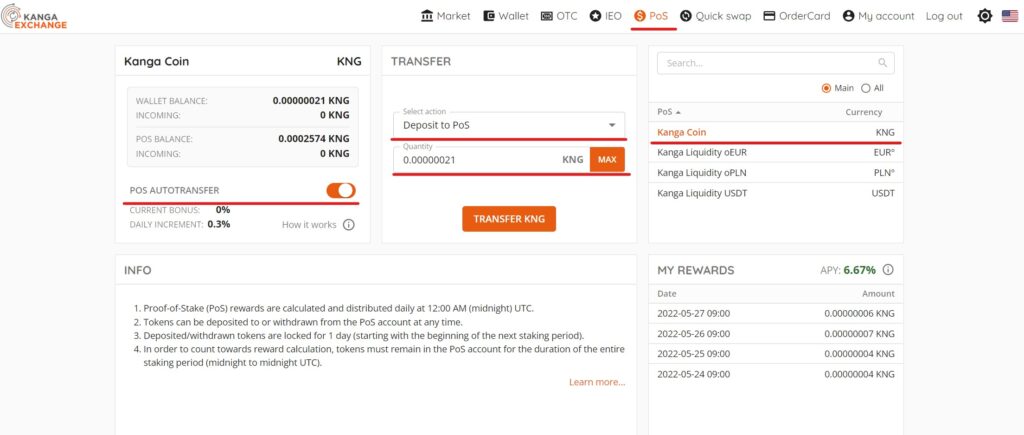Viewport: 1024px width, 435px height.
Task: Select the Main radio button
Action: (826, 88)
